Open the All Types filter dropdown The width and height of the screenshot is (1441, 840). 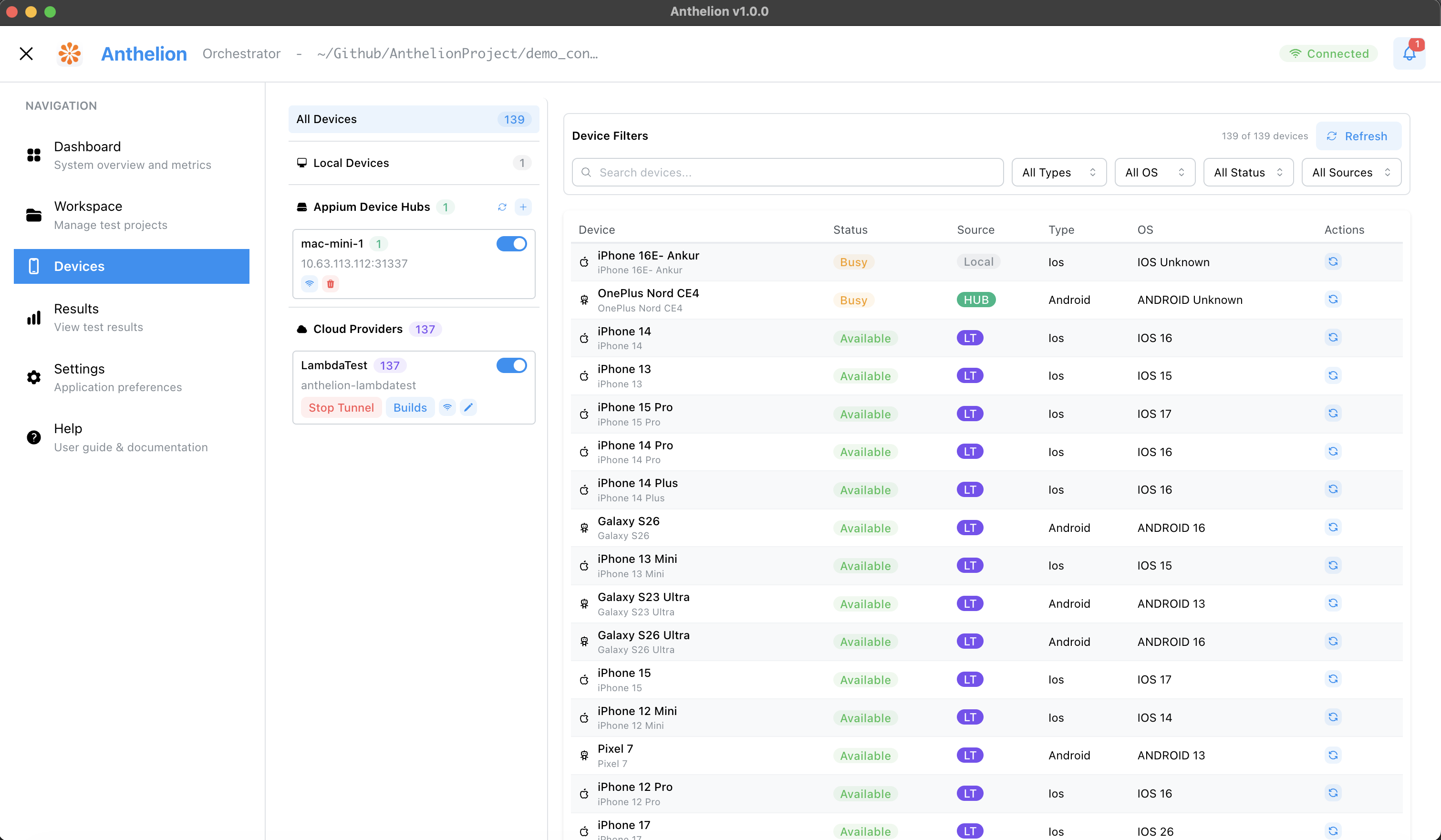1058,172
